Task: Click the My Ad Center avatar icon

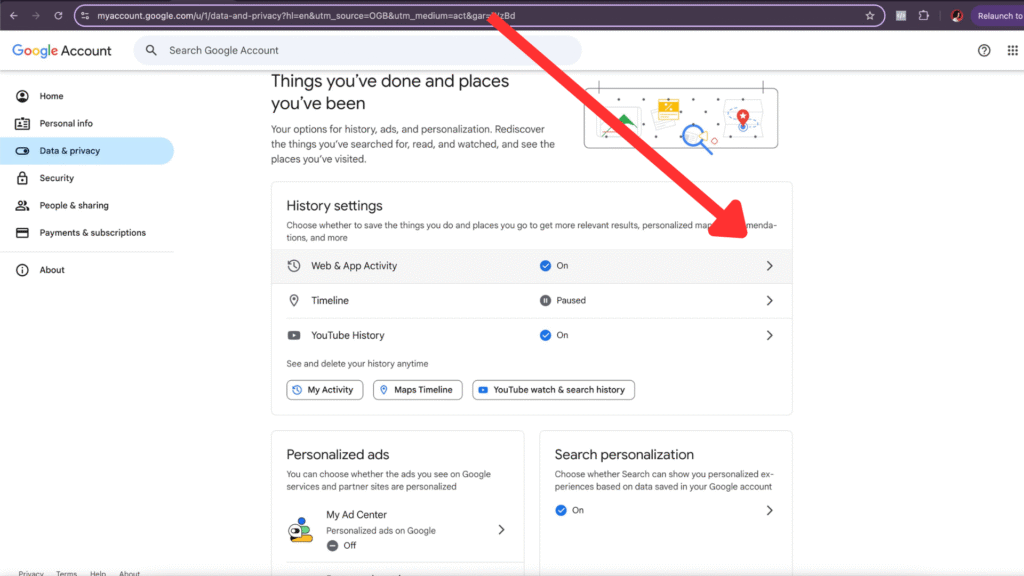Action: click(x=300, y=530)
